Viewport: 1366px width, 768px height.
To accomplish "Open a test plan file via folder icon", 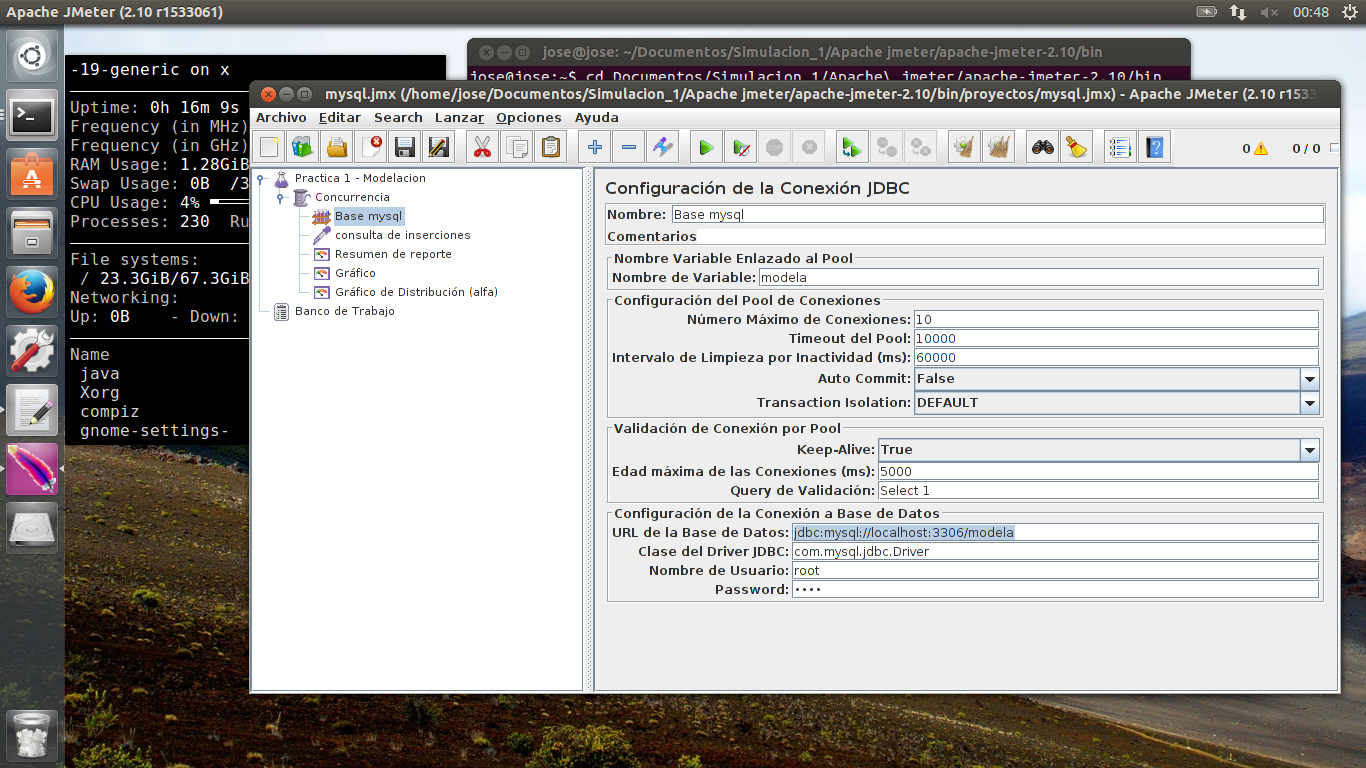I will [337, 147].
